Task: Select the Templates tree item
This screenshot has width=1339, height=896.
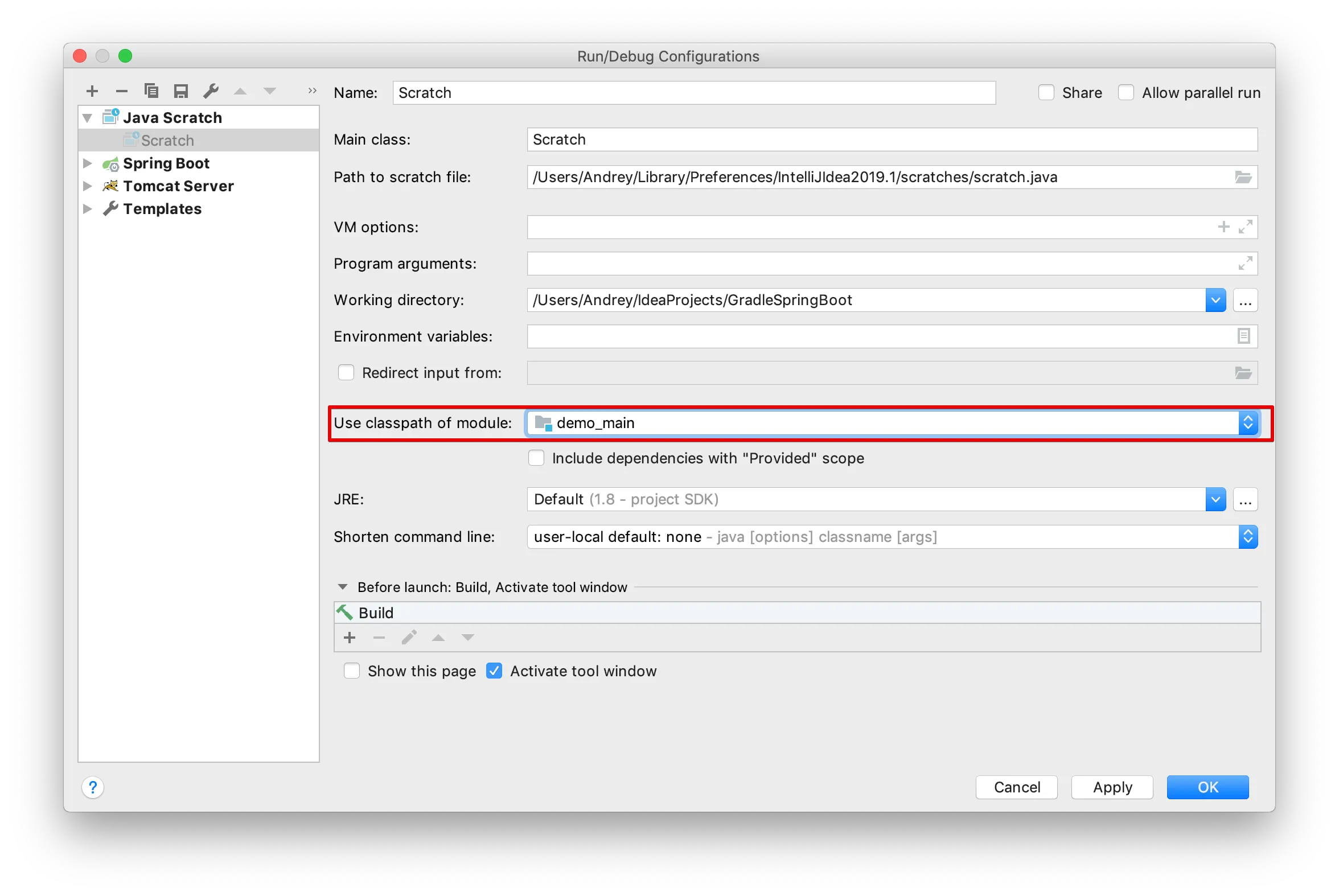Action: (x=162, y=209)
